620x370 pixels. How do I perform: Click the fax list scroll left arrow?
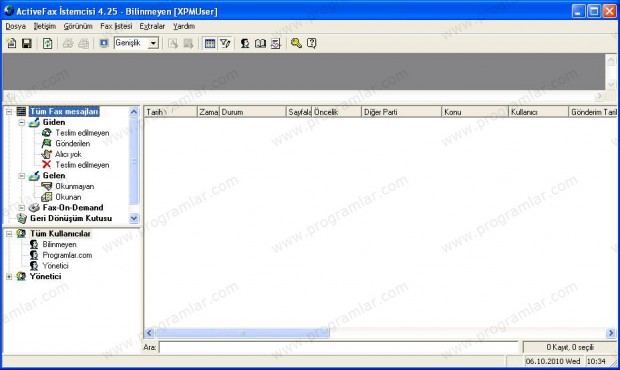149,333
